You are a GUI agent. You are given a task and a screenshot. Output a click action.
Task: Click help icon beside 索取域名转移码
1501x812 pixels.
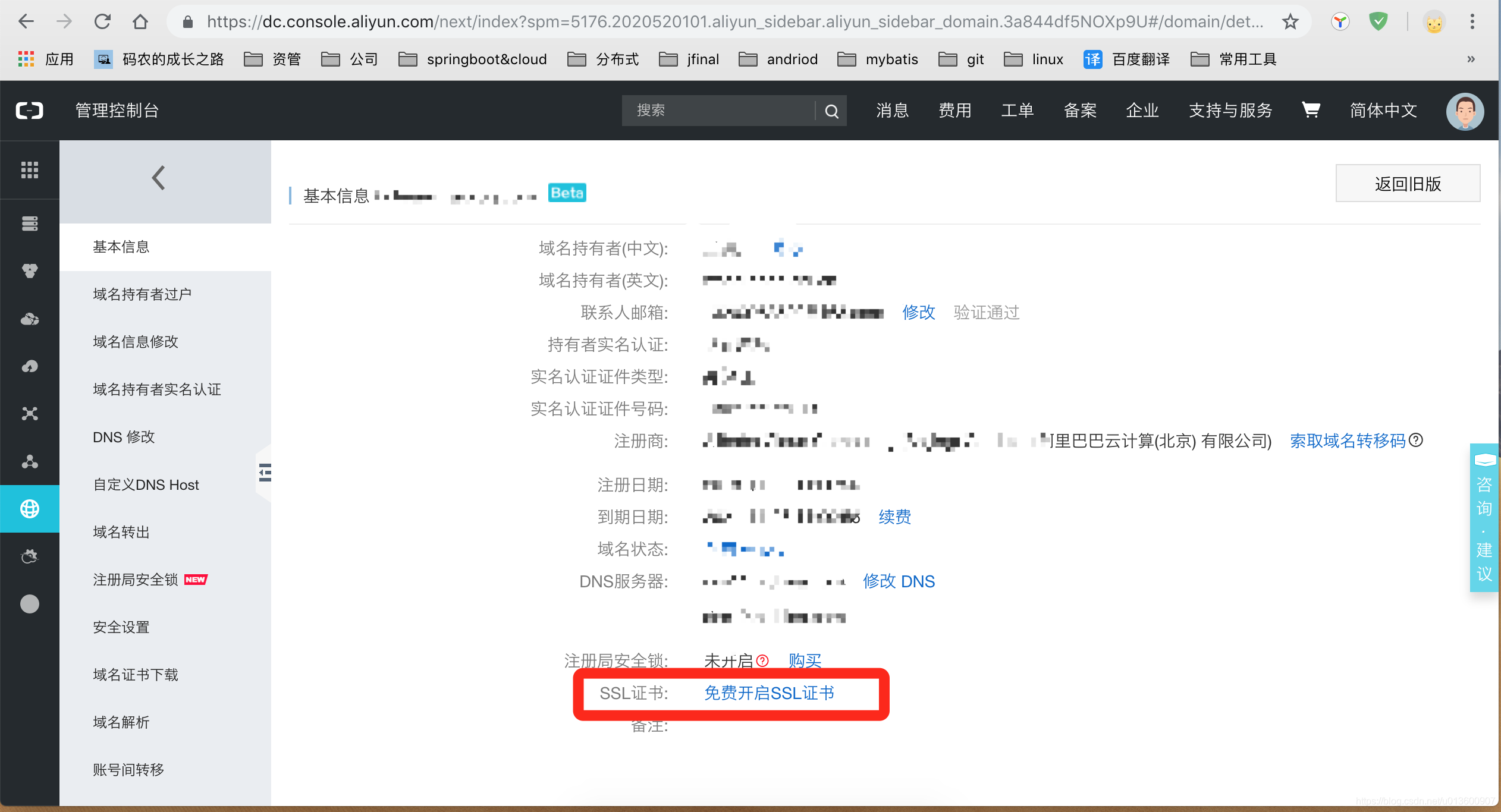click(1416, 440)
